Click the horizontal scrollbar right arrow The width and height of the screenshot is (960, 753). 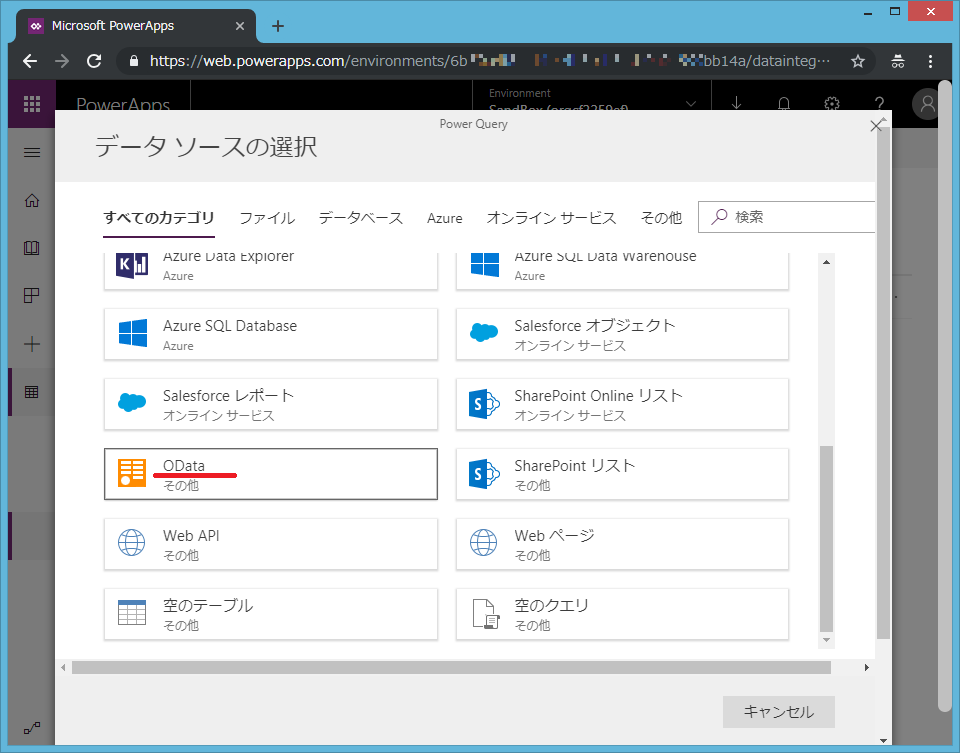866,667
